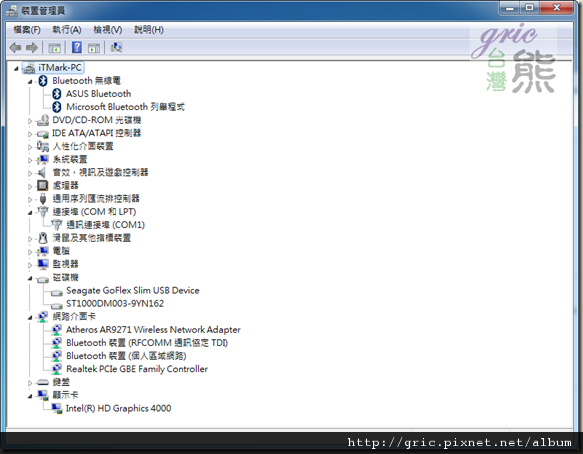Expand the IDE ATA/ATAPI 控制器 category
The image size is (583, 454).
point(30,134)
